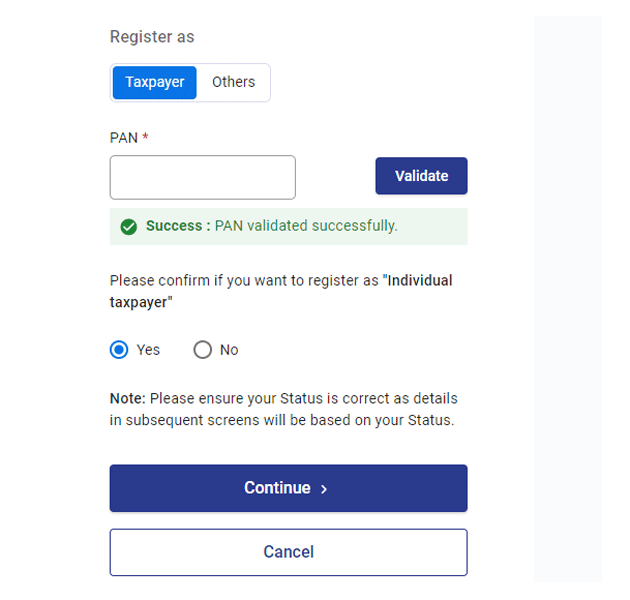Click the chevron arrow beside Continue
This screenshot has height=600, width=630.
(x=324, y=489)
